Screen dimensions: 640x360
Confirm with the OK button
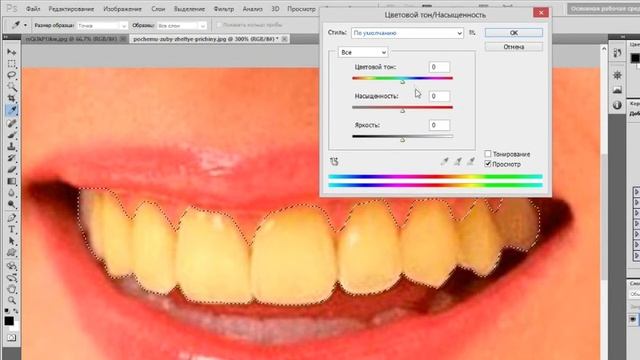[513, 33]
